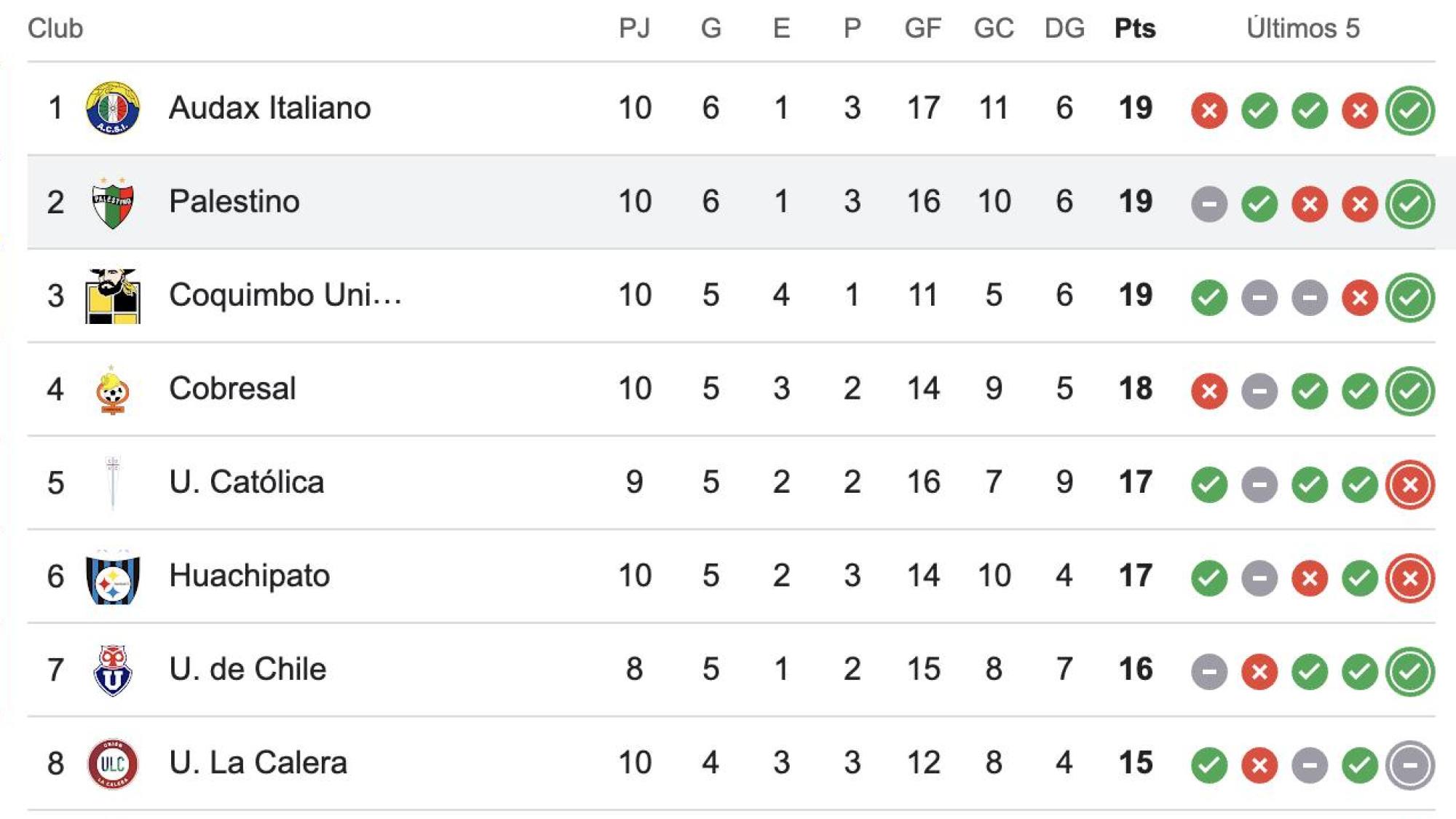Image resolution: width=1456 pixels, height=819 pixels.
Task: Expand the truncated Coquimbo Uni… name
Action: tap(284, 295)
